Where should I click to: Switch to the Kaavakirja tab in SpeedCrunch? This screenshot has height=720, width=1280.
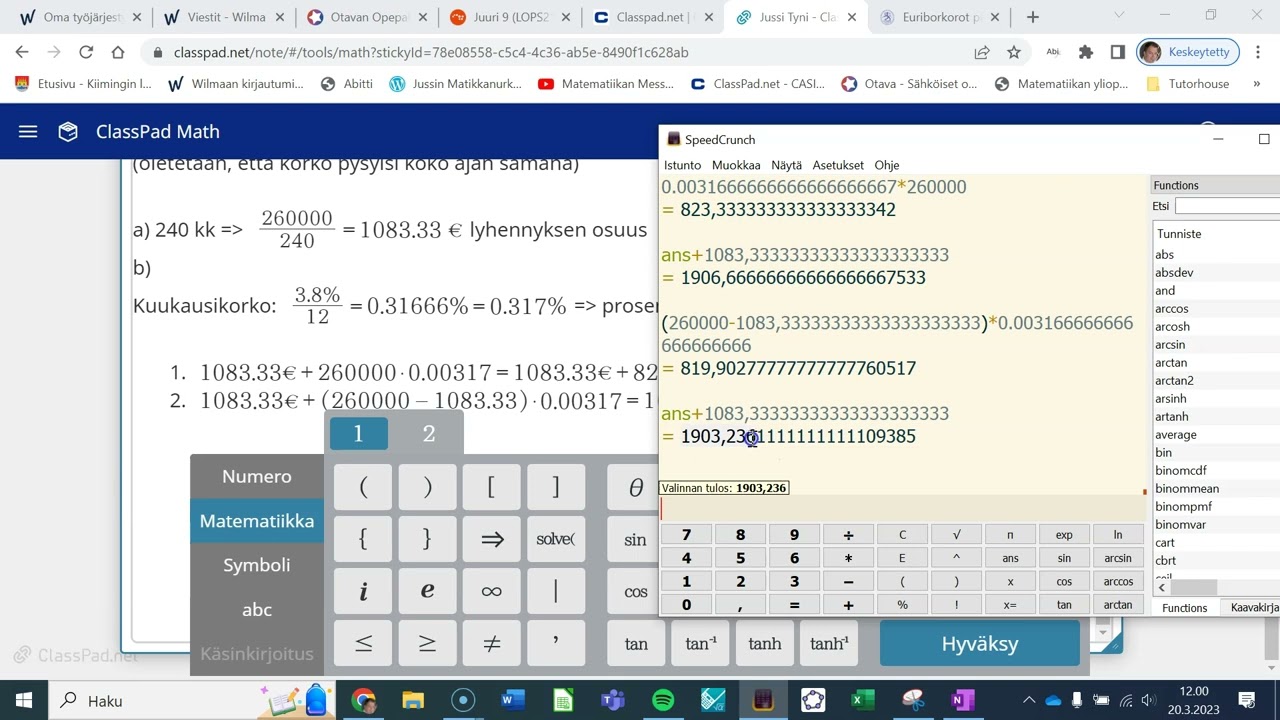pyautogui.click(x=1253, y=607)
